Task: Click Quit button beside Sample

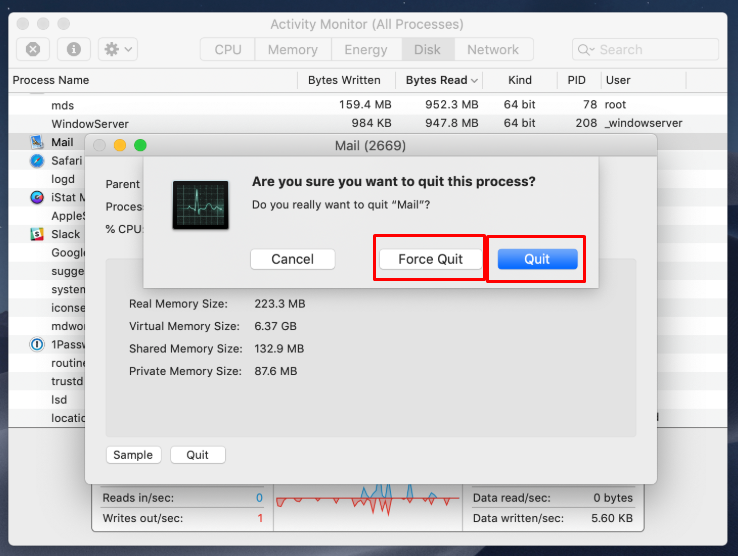Action: (x=198, y=455)
